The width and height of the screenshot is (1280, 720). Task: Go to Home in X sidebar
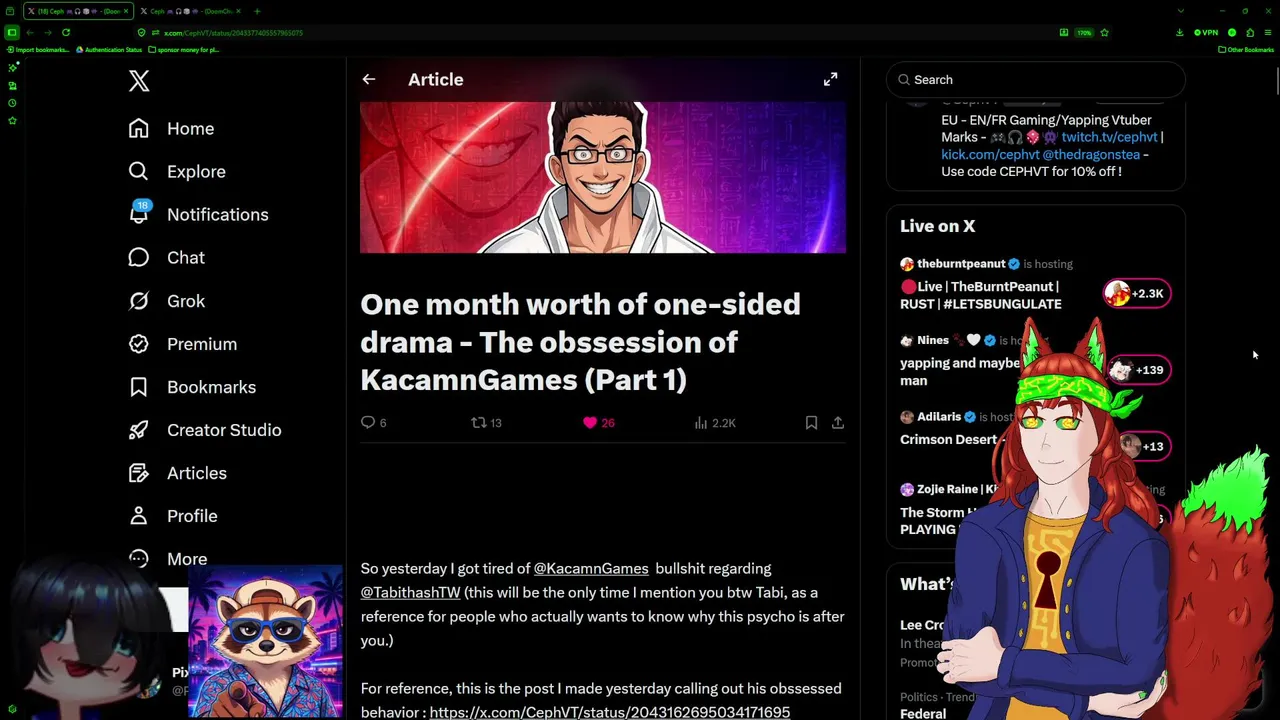tap(171, 128)
